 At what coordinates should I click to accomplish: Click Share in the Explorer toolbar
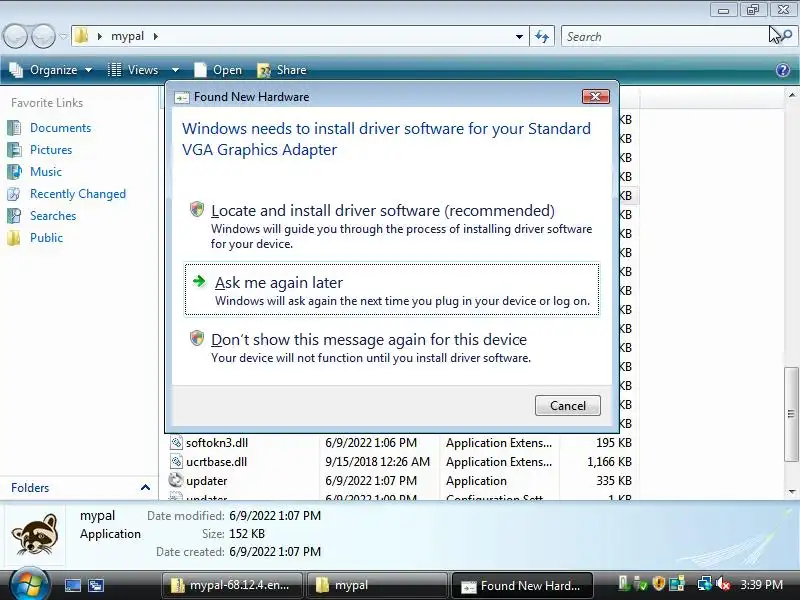click(282, 70)
